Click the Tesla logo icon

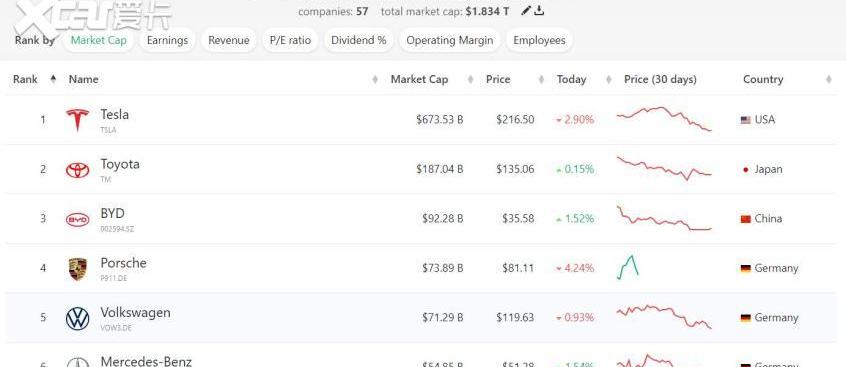click(x=78, y=120)
